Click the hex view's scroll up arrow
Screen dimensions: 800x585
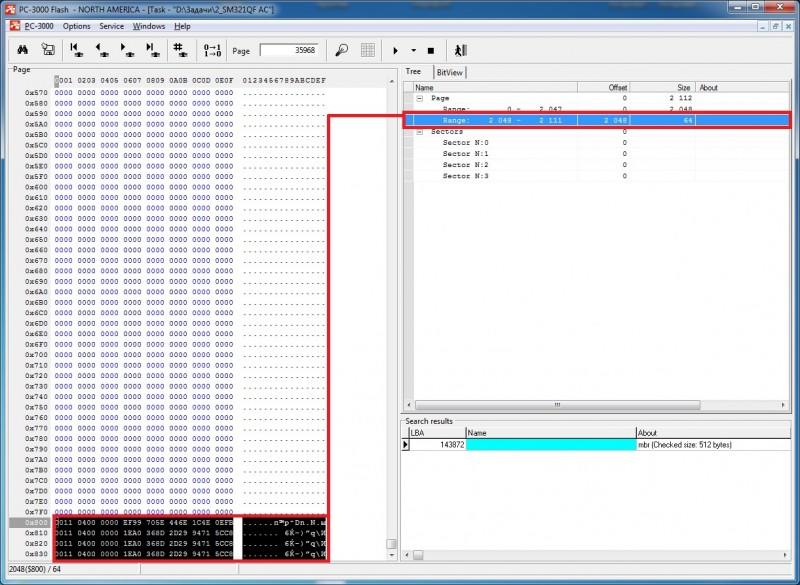(x=391, y=81)
